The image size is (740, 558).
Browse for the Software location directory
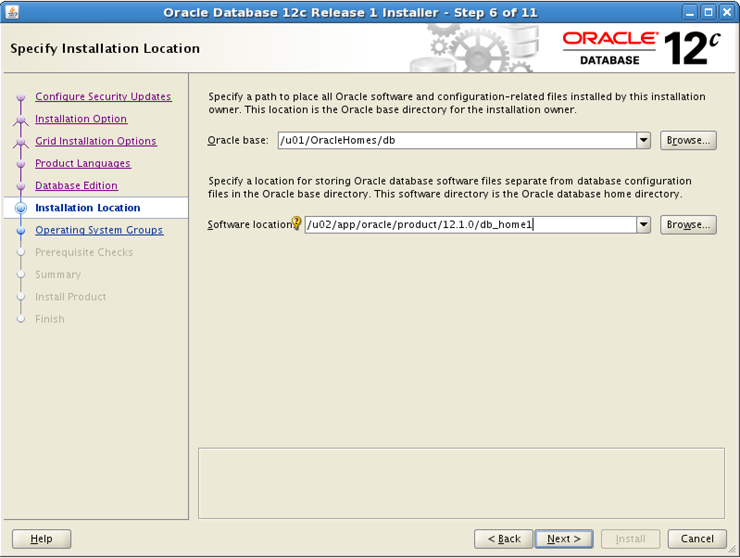pyautogui.click(x=688, y=225)
